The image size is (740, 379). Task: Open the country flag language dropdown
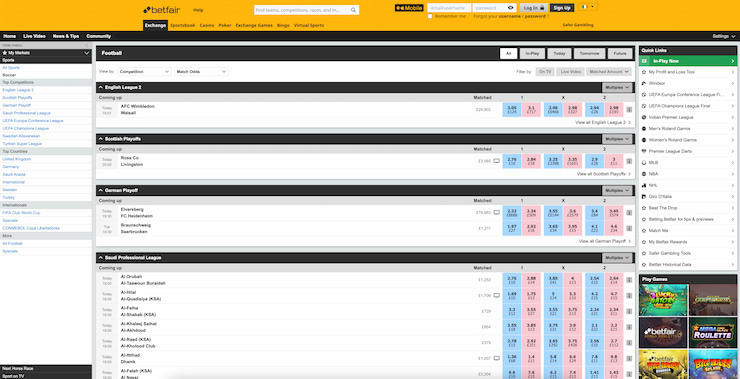pyautogui.click(x=588, y=7)
